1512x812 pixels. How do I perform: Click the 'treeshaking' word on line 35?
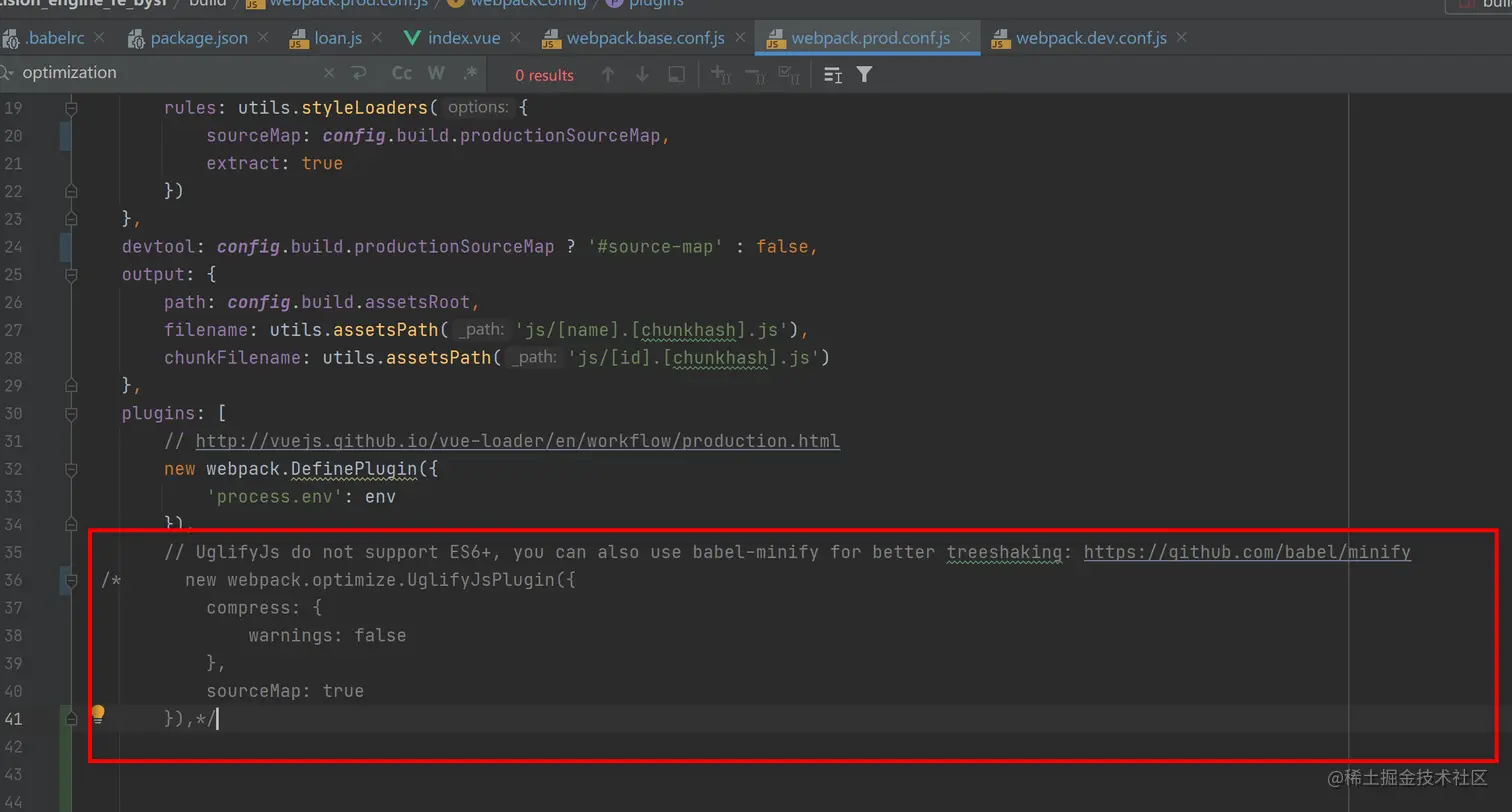point(1004,552)
